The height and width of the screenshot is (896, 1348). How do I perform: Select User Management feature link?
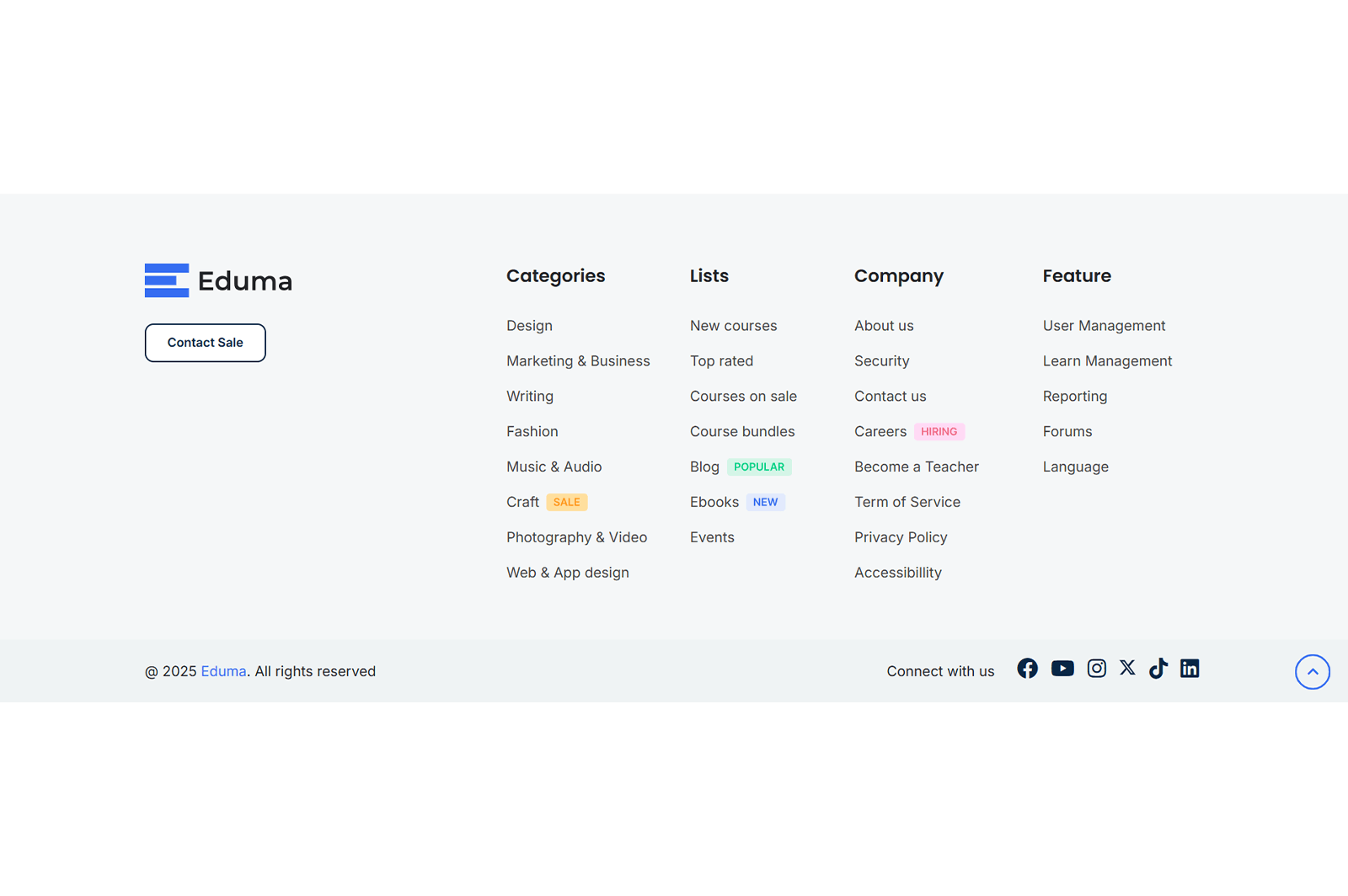[x=1104, y=326]
